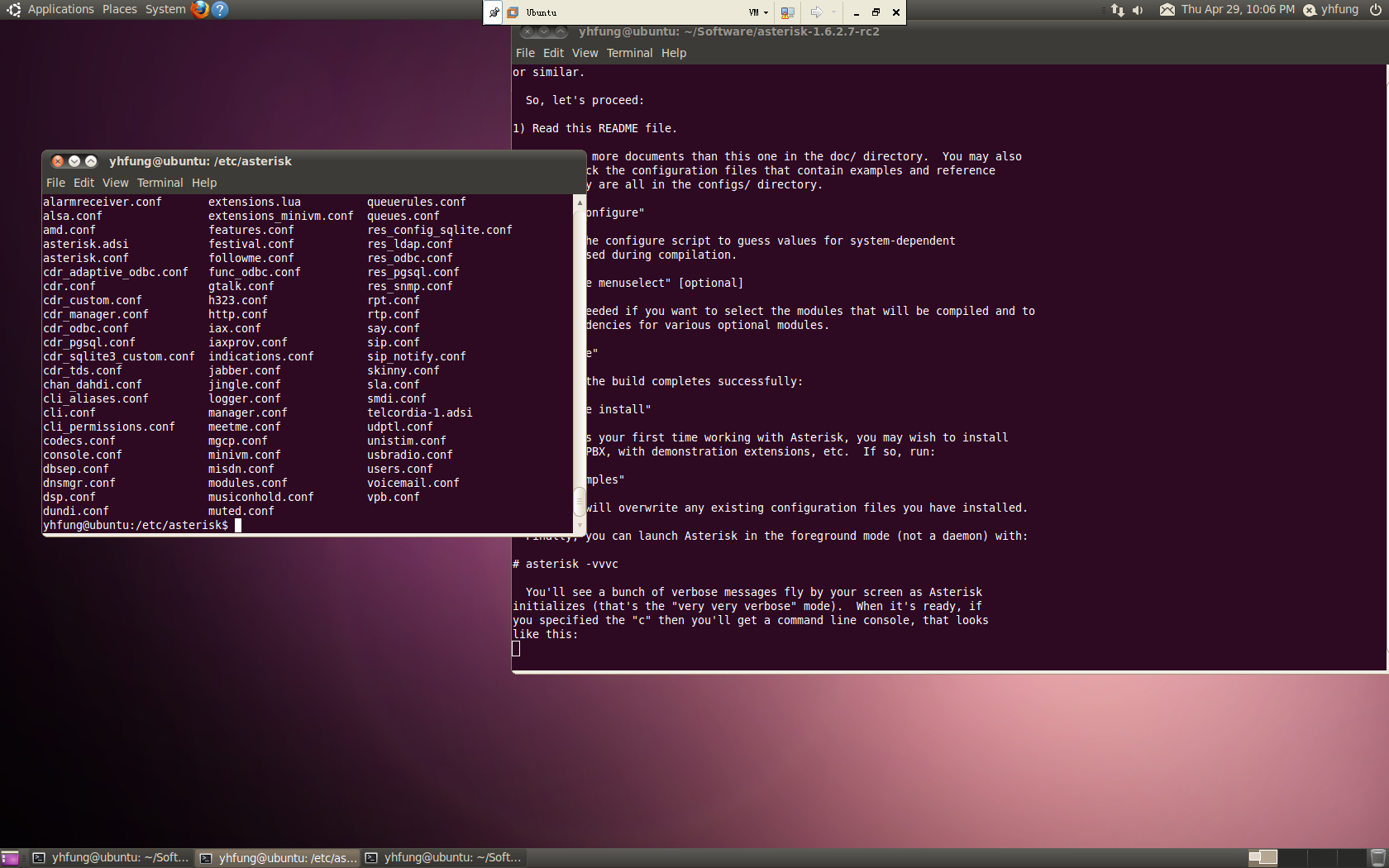Open Terminal menu in the asterisk-1.6.2.7-rc2 terminal
The height and width of the screenshot is (868, 1389).
(629, 53)
